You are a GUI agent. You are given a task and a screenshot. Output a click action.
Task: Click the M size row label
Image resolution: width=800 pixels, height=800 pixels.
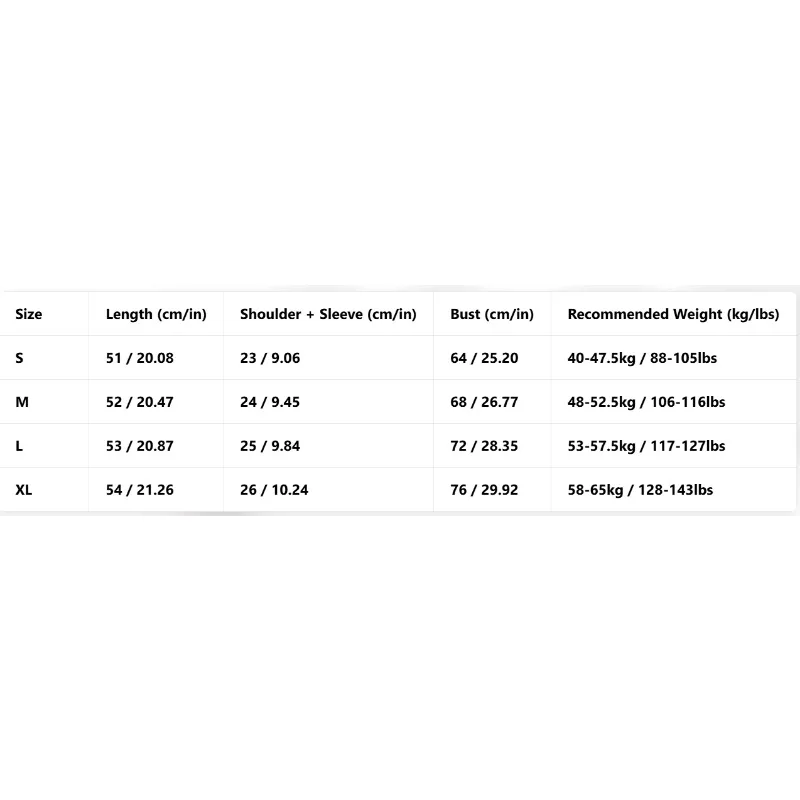point(22,402)
